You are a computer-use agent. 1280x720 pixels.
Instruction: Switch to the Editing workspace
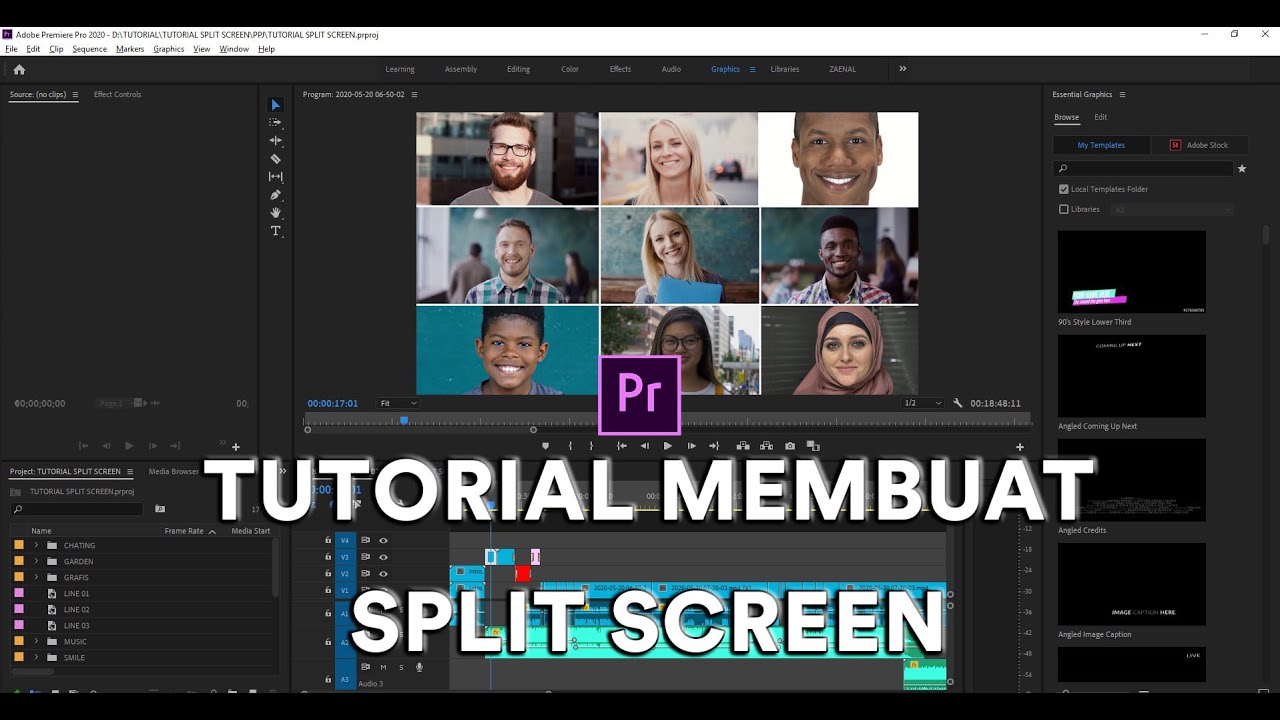(x=518, y=69)
